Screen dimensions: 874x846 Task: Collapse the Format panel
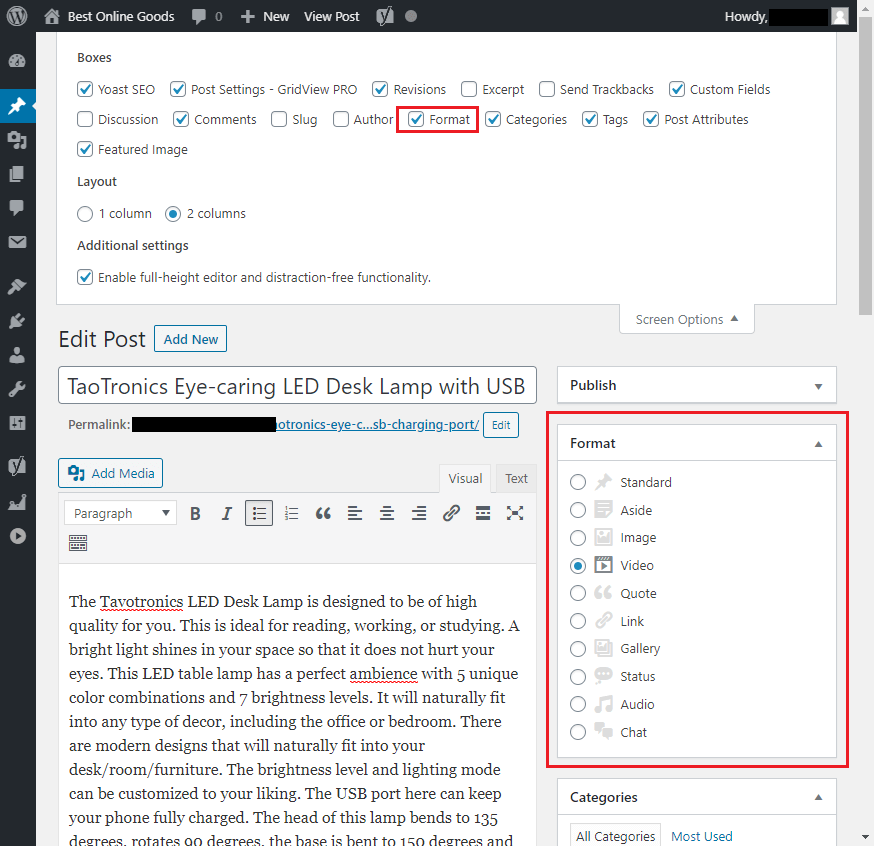pyautogui.click(x=818, y=444)
